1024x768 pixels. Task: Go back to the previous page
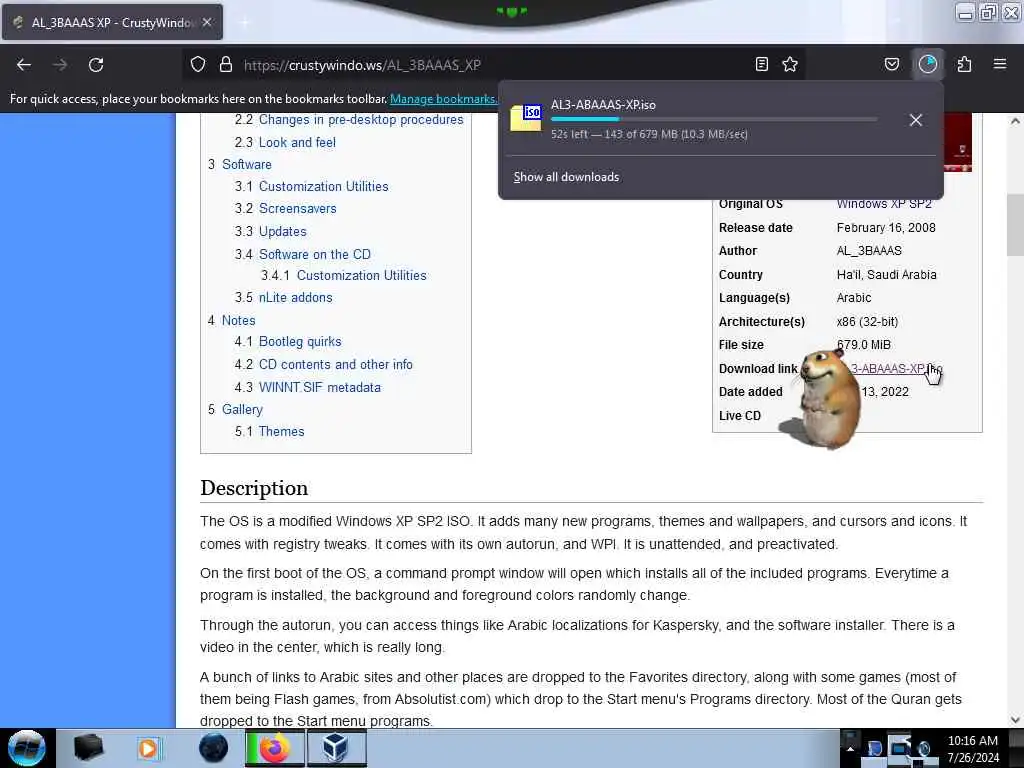[x=24, y=65]
